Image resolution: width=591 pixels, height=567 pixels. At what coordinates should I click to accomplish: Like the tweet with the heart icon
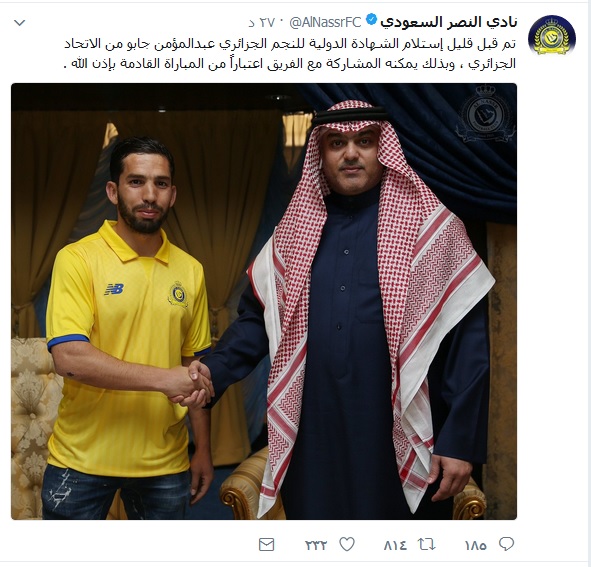click(347, 544)
